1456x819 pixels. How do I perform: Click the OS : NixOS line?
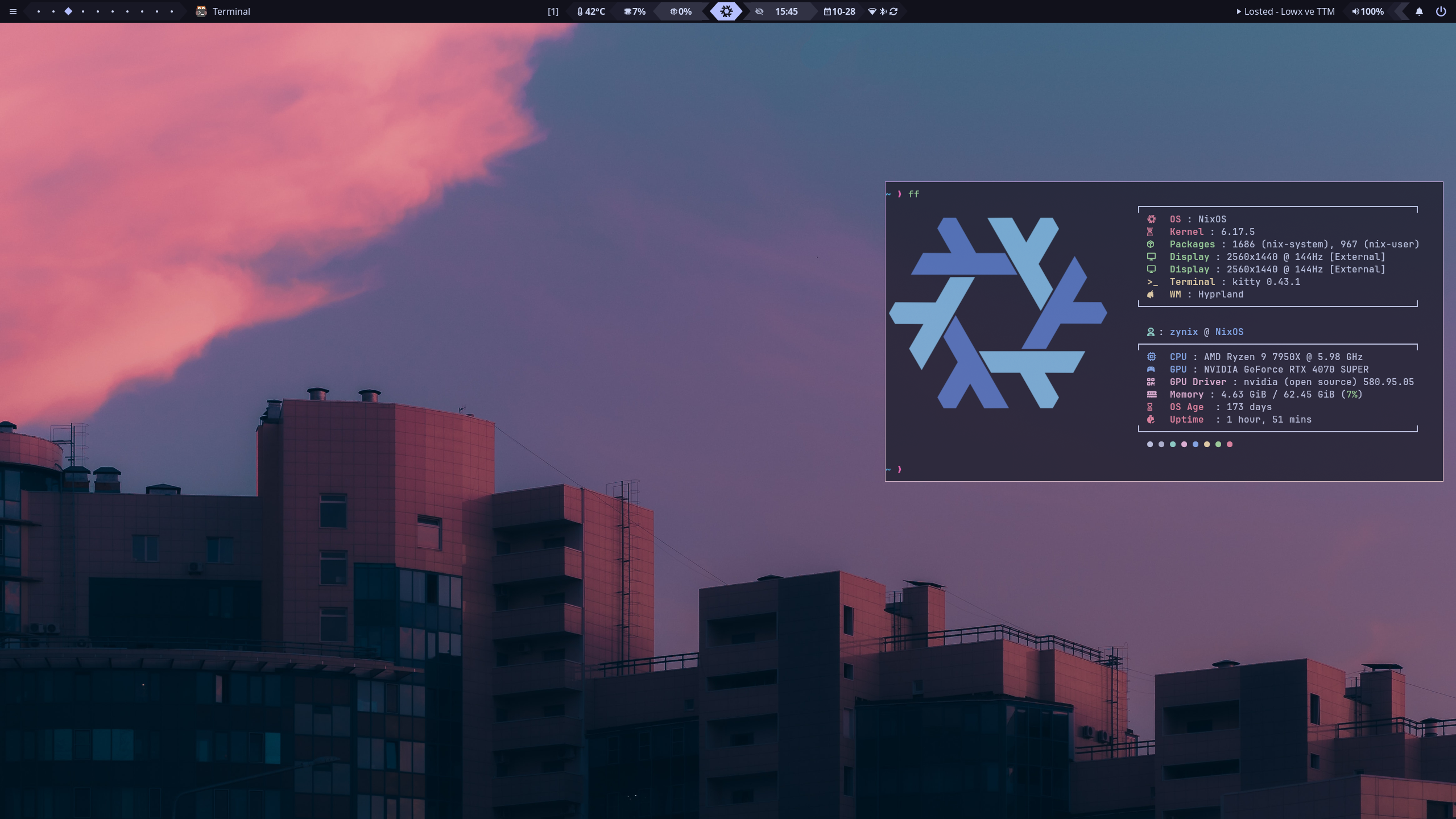(x=1197, y=219)
